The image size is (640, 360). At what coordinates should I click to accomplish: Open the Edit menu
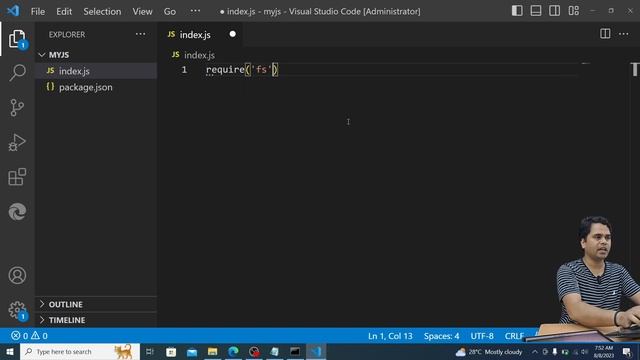pyautogui.click(x=64, y=11)
